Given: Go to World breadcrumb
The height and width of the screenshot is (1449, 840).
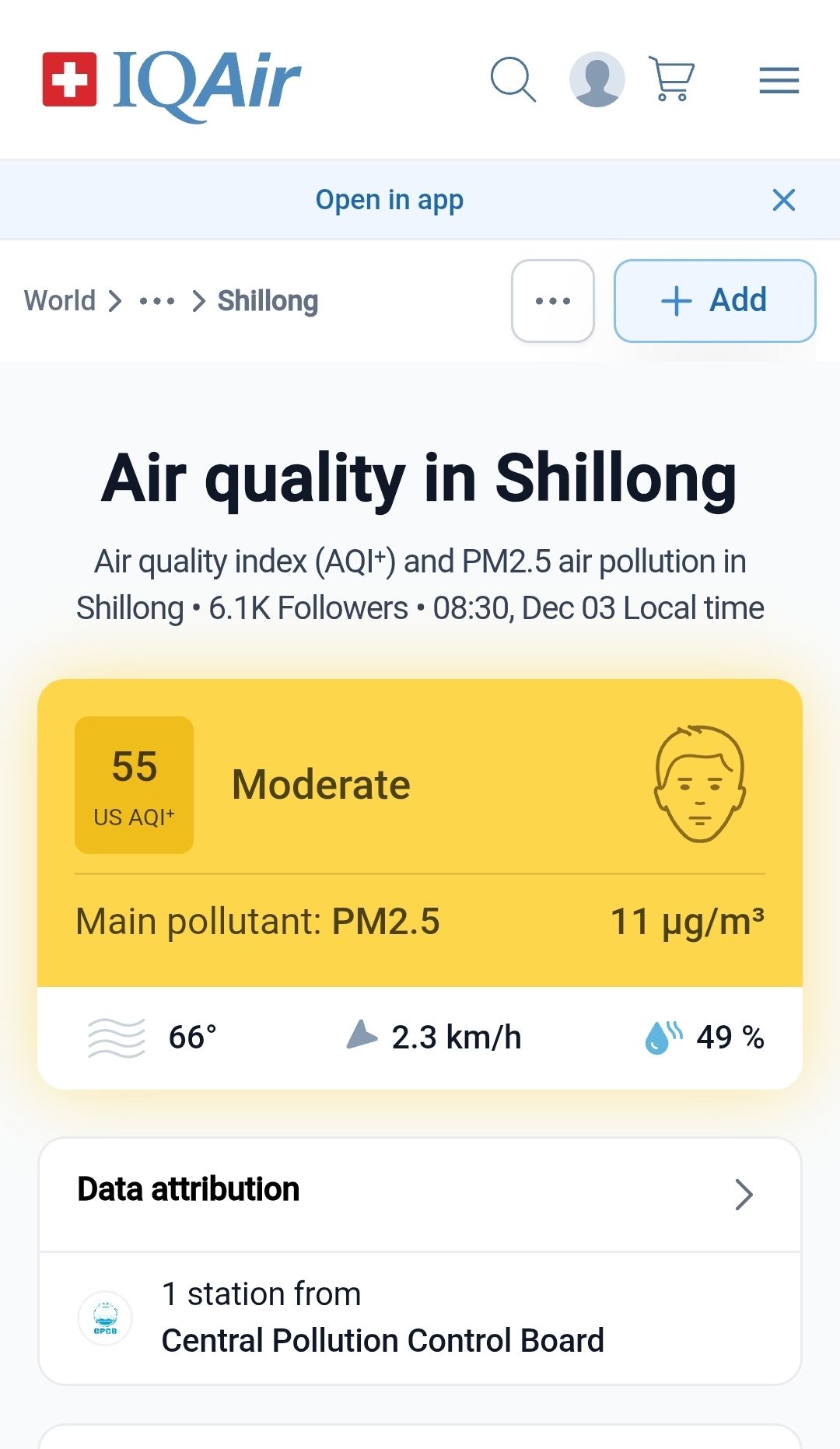Looking at the screenshot, I should pos(60,301).
